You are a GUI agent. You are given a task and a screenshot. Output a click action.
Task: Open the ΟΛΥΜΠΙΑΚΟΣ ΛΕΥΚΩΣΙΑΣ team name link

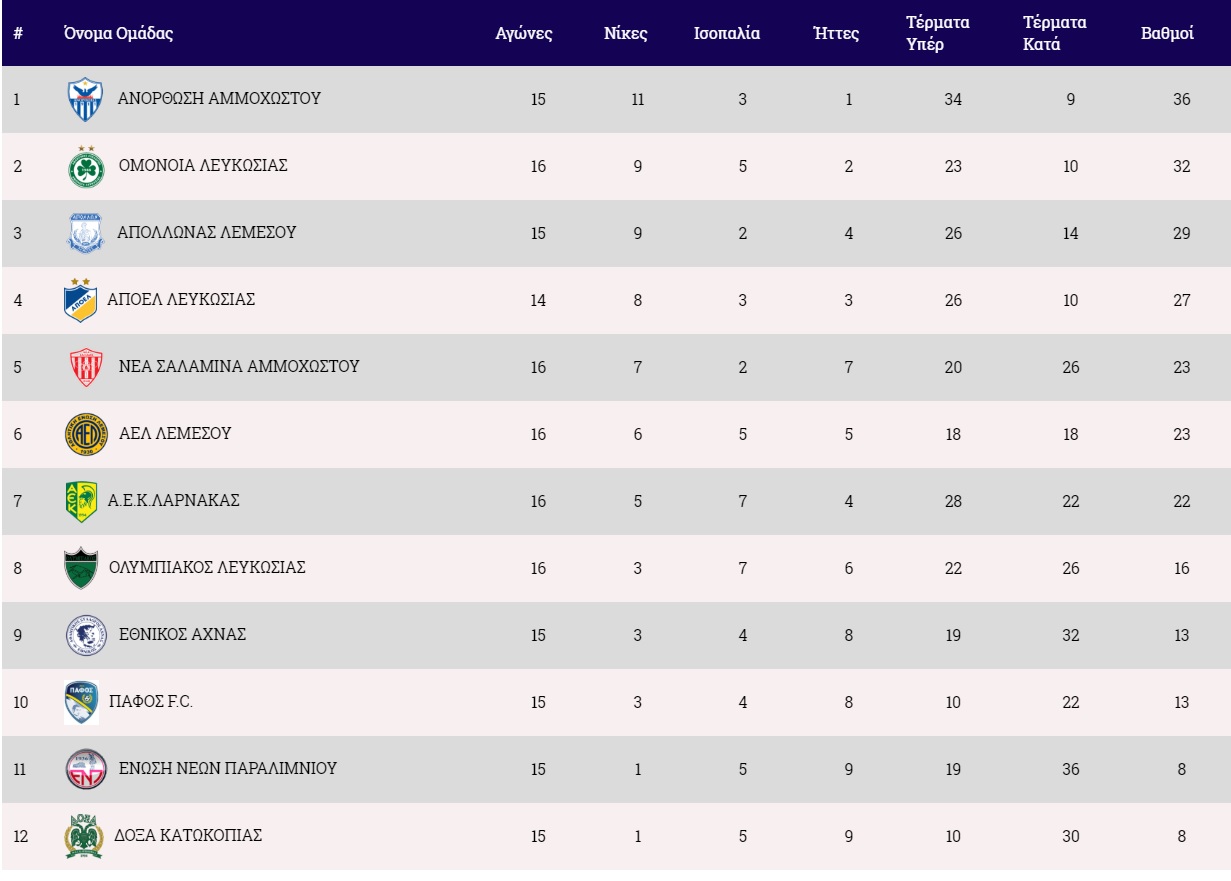pyautogui.click(x=207, y=568)
